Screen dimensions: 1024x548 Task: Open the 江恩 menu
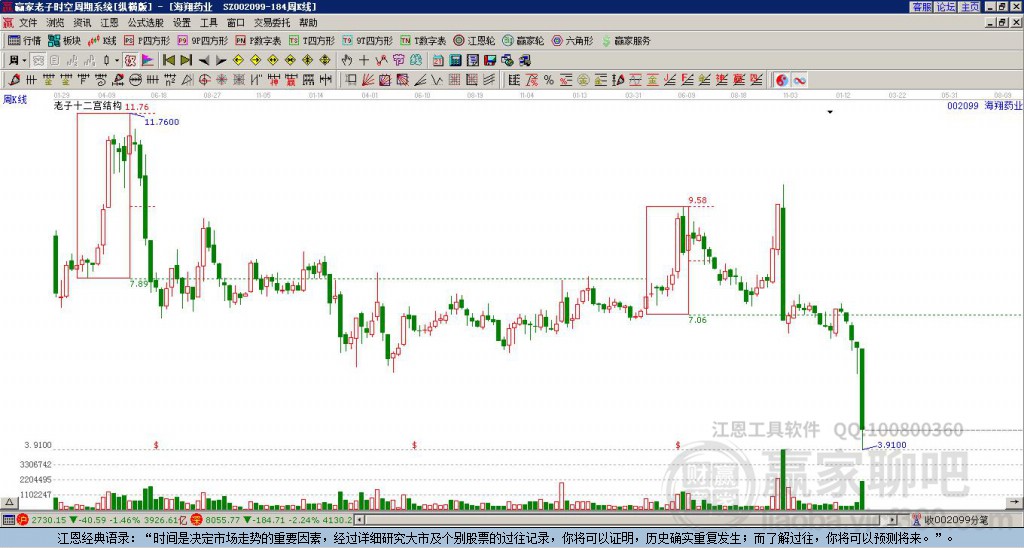[110, 23]
